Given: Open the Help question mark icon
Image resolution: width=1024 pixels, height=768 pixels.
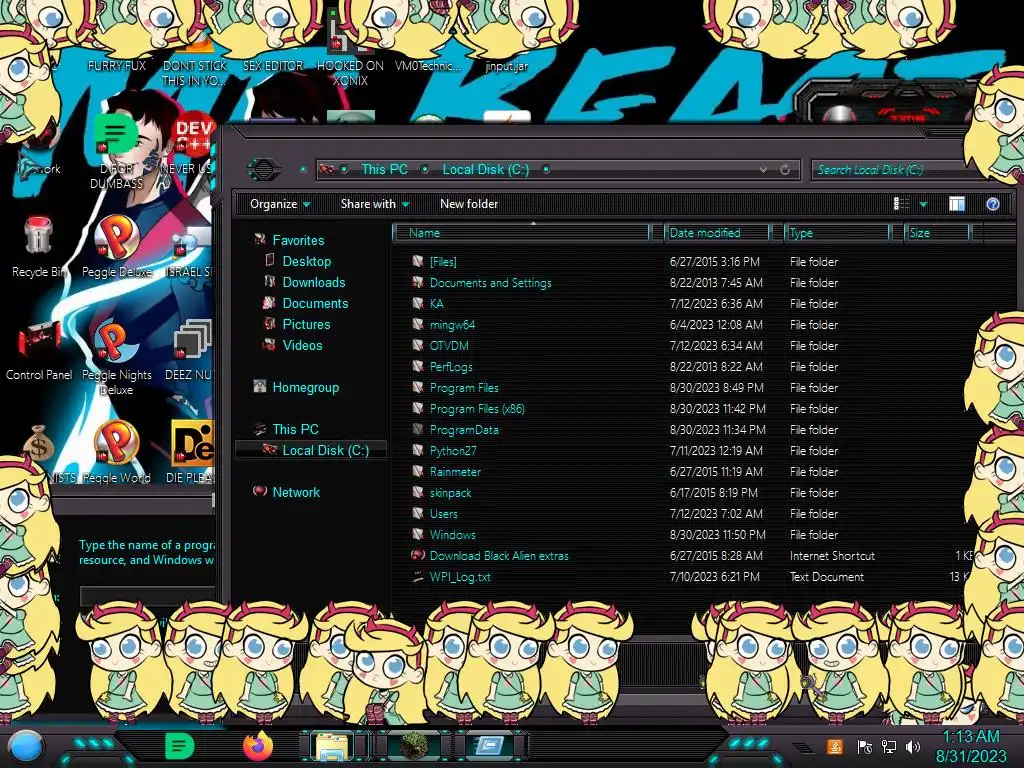Looking at the screenshot, I should pyautogui.click(x=993, y=204).
